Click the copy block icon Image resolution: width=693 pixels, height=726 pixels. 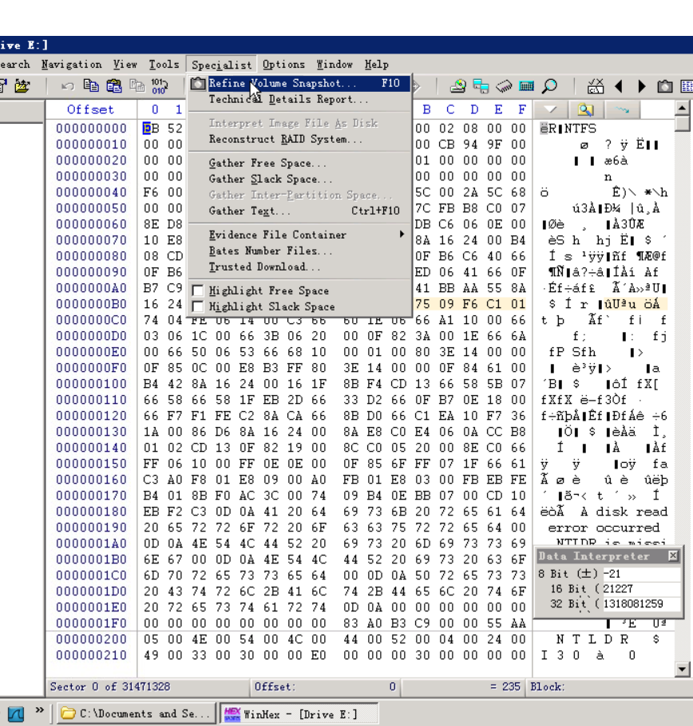(x=91, y=86)
